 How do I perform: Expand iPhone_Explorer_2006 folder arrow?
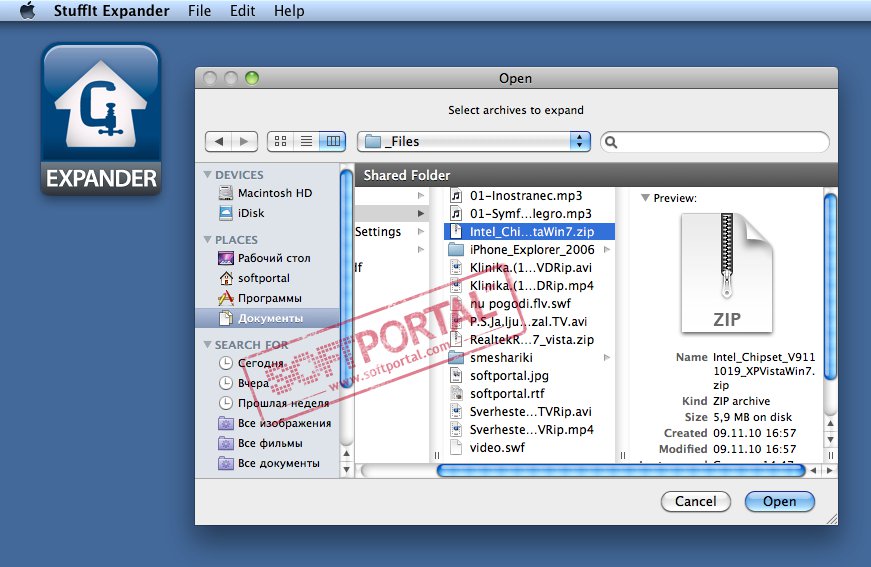[x=607, y=249]
